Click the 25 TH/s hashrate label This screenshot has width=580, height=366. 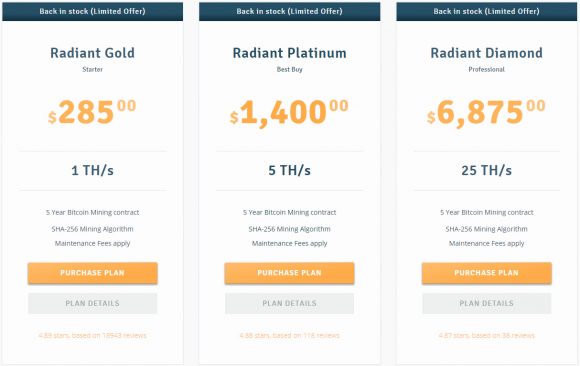coord(486,170)
